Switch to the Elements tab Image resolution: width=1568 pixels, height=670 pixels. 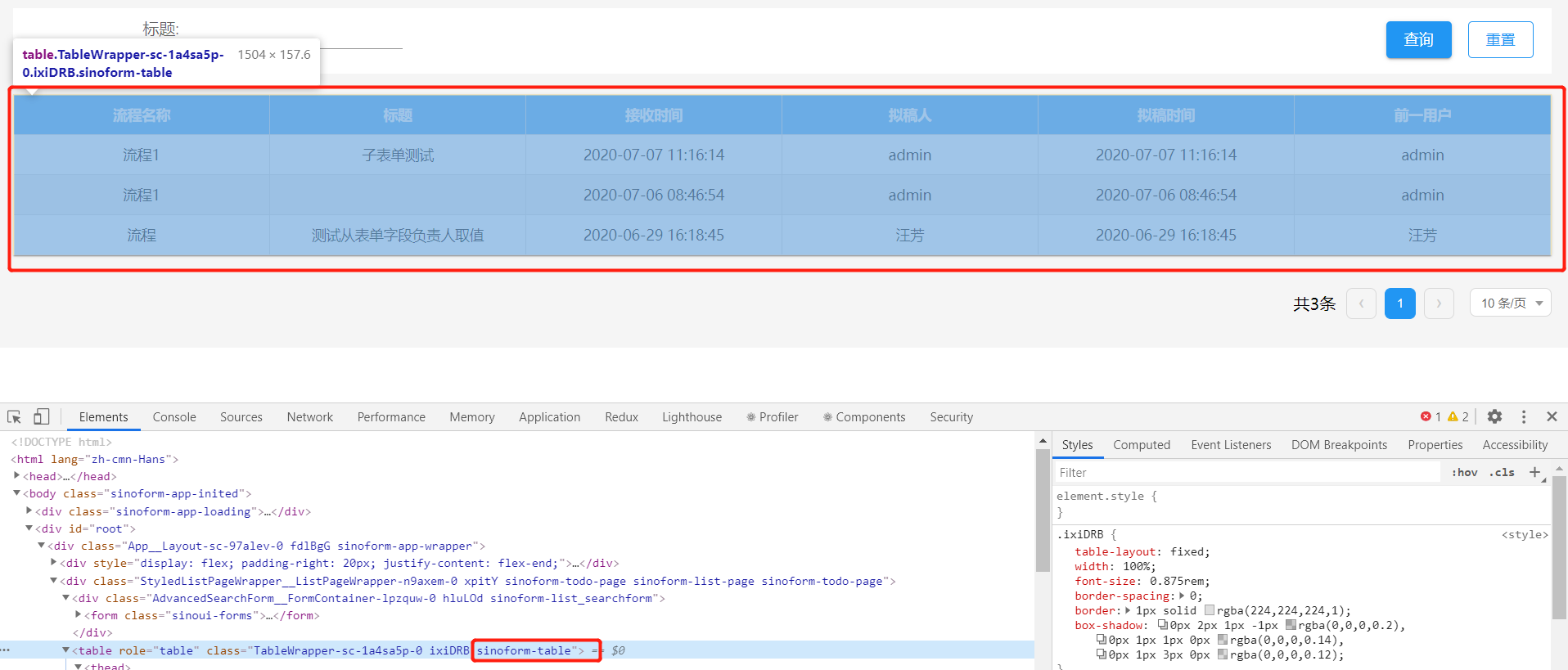tap(104, 417)
